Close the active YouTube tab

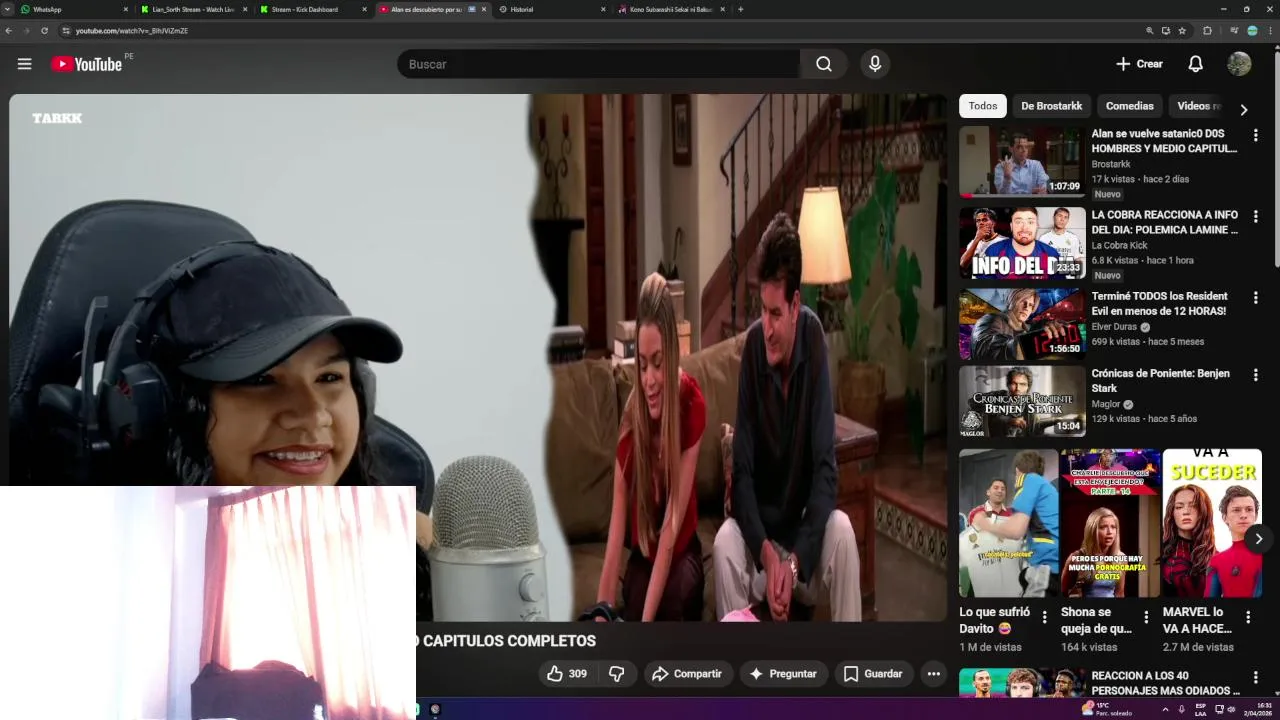[484, 9]
